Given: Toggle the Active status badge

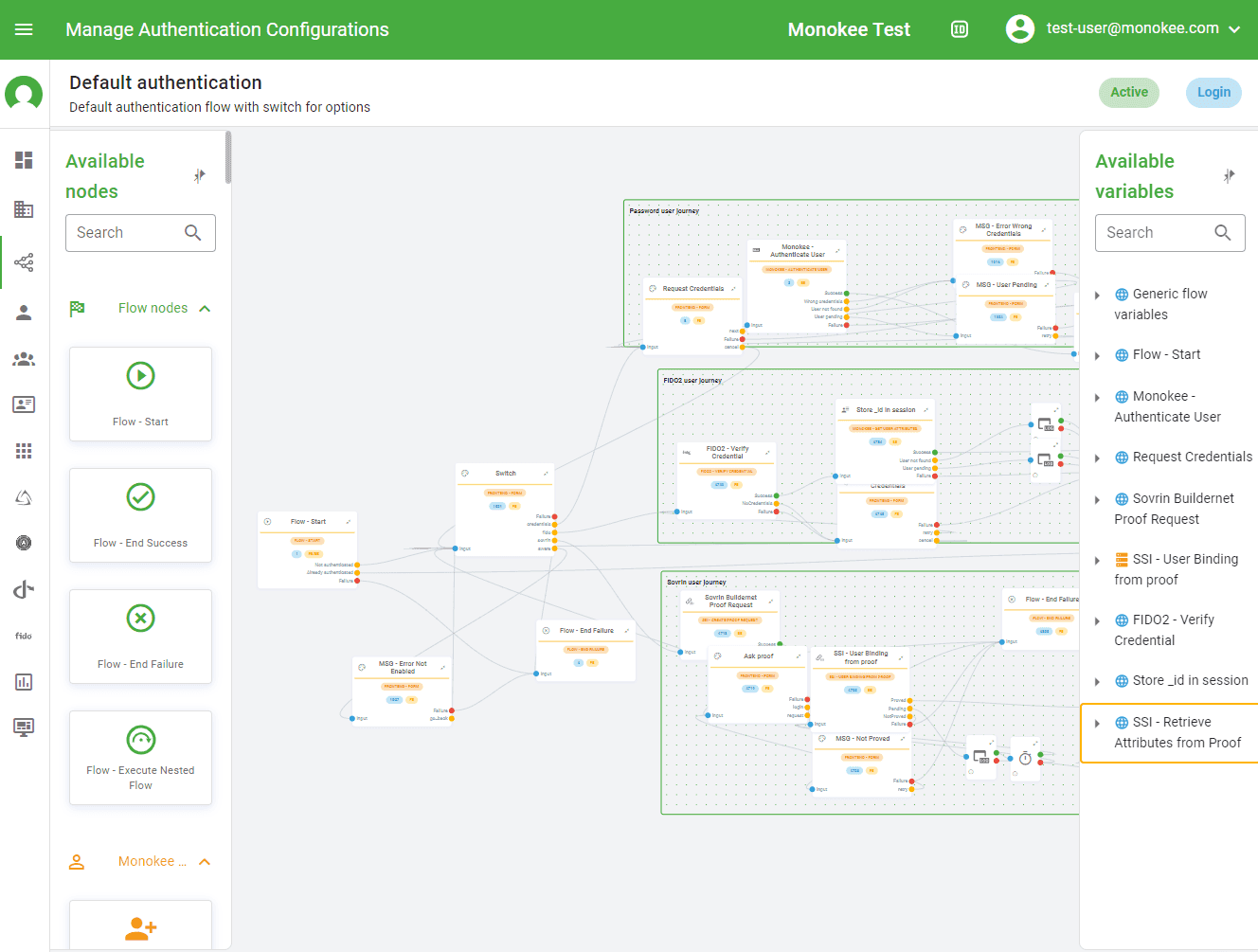Looking at the screenshot, I should click(1128, 92).
